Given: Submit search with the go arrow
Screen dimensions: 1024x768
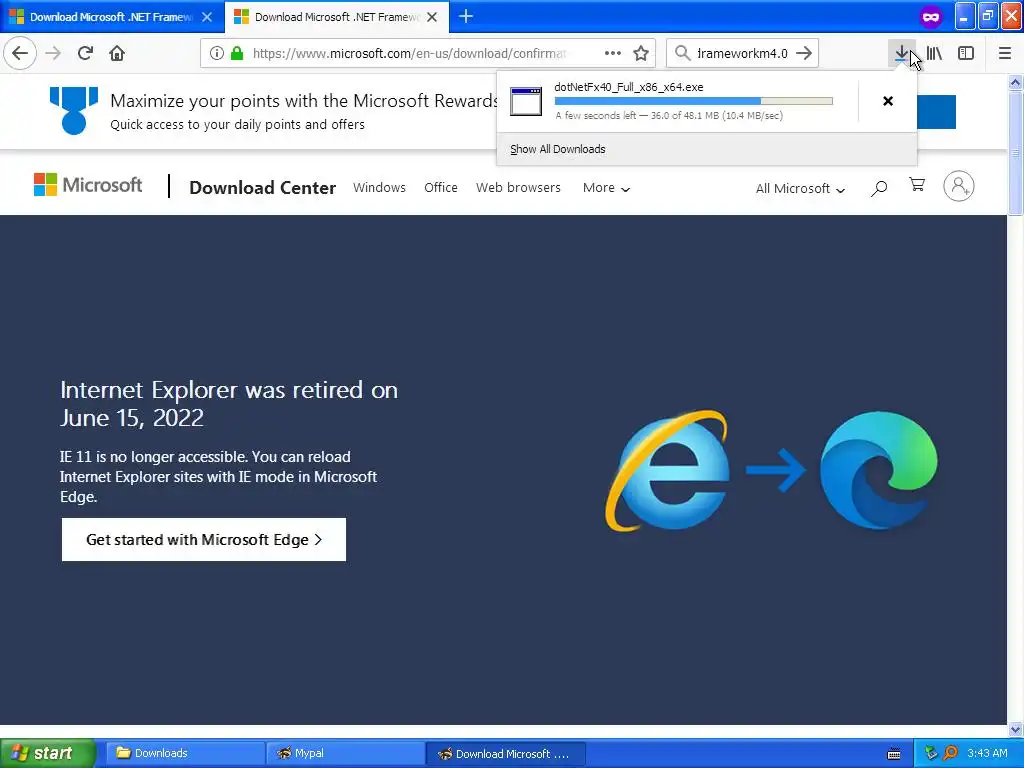Looking at the screenshot, I should coord(805,53).
